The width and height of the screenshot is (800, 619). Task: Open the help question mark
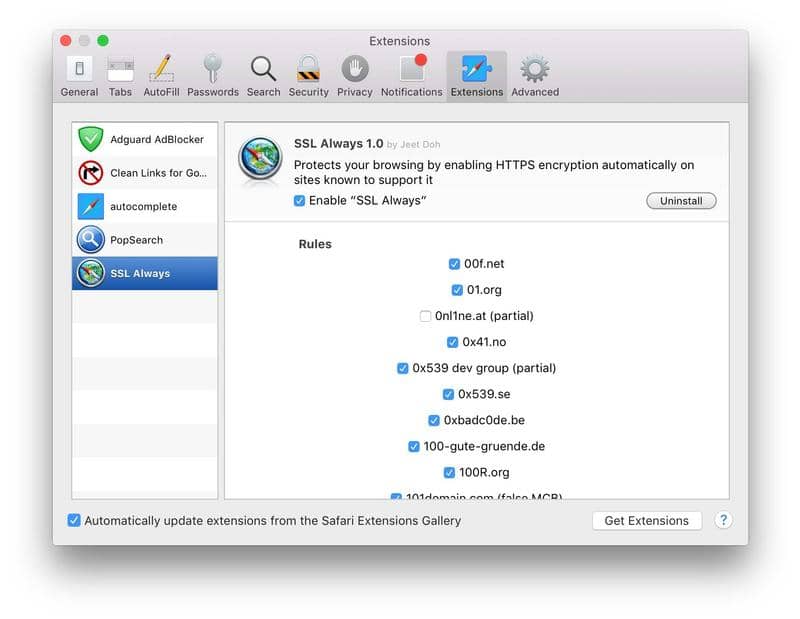[723, 520]
